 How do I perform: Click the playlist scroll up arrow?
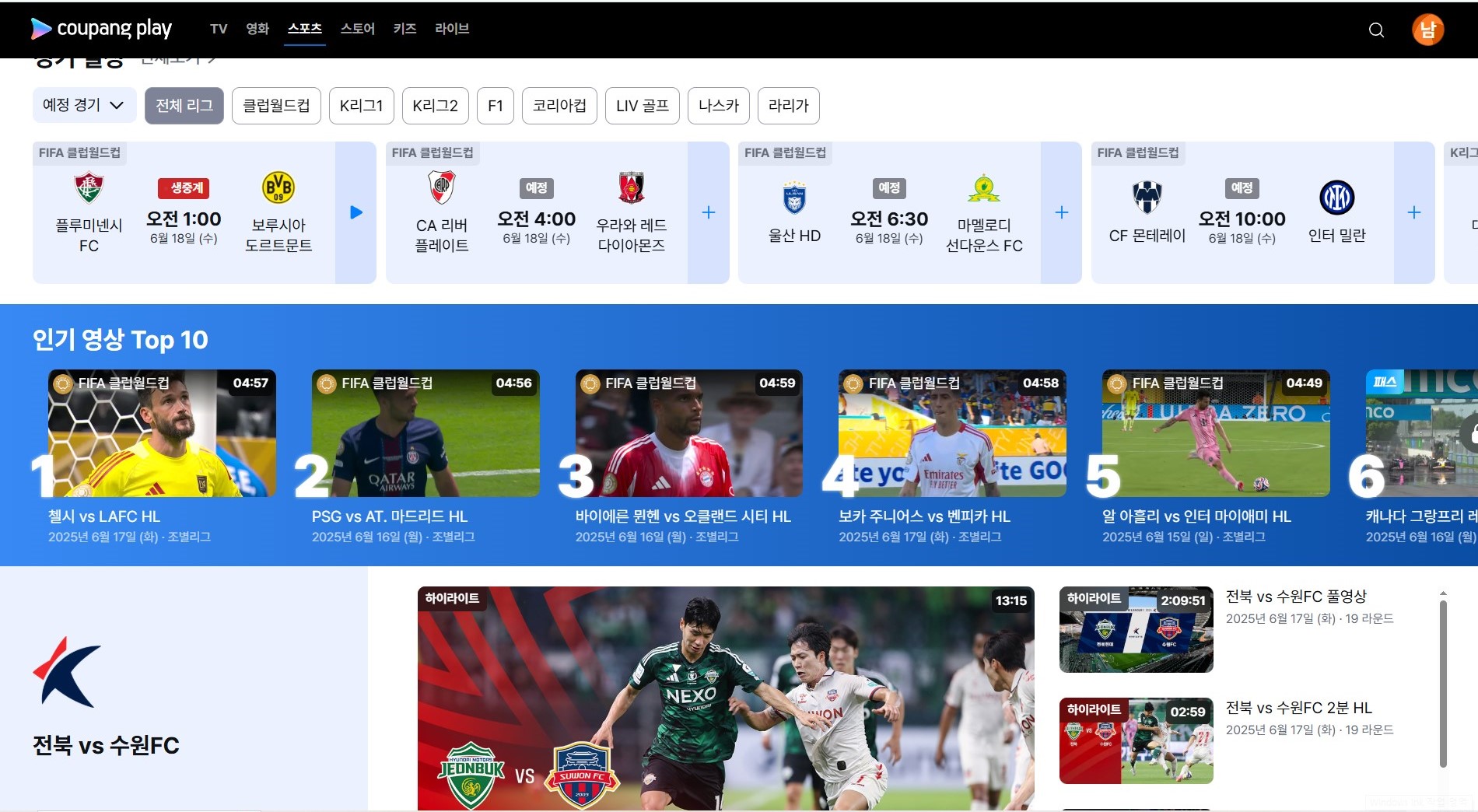(x=1443, y=593)
